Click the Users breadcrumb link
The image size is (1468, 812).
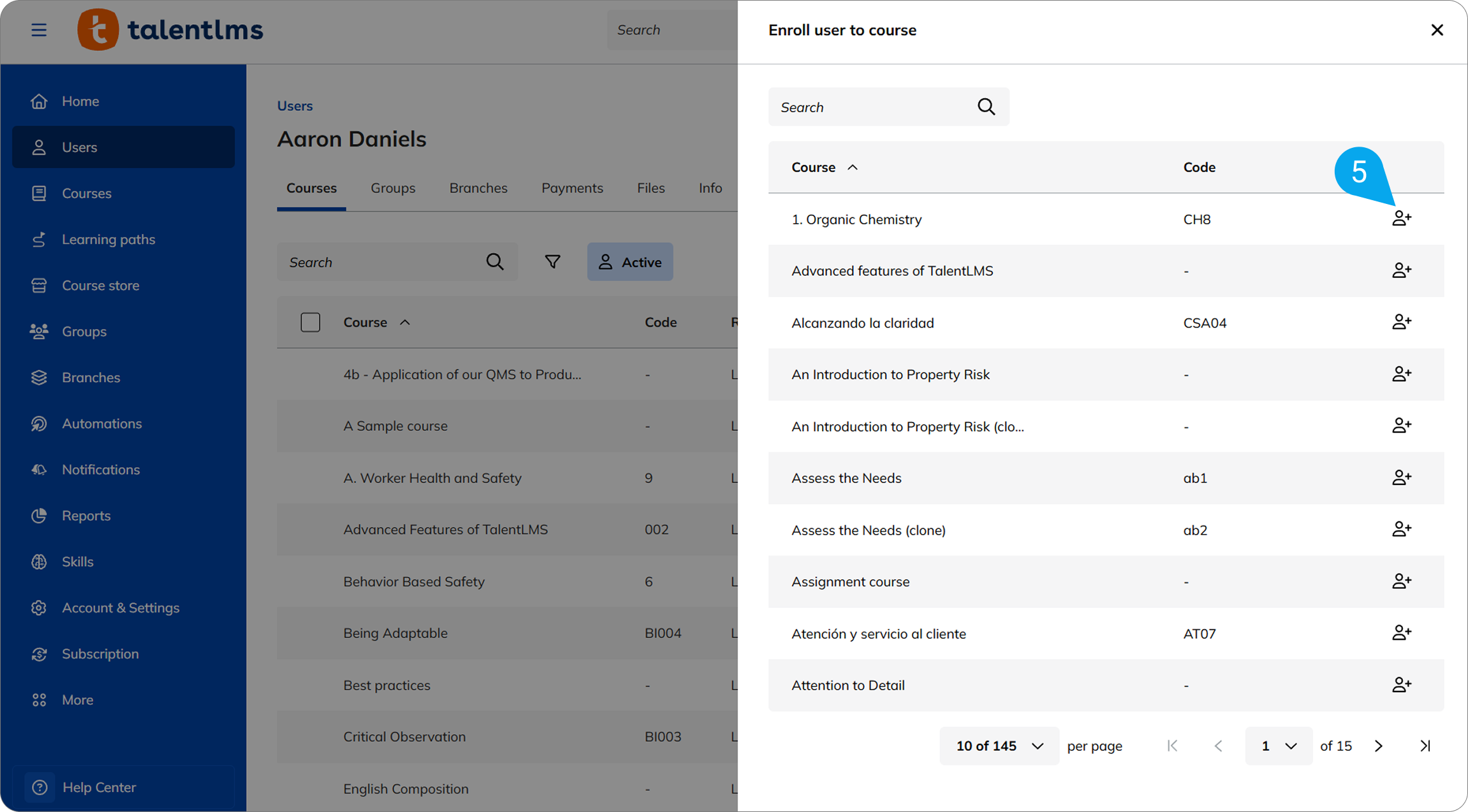(x=295, y=106)
